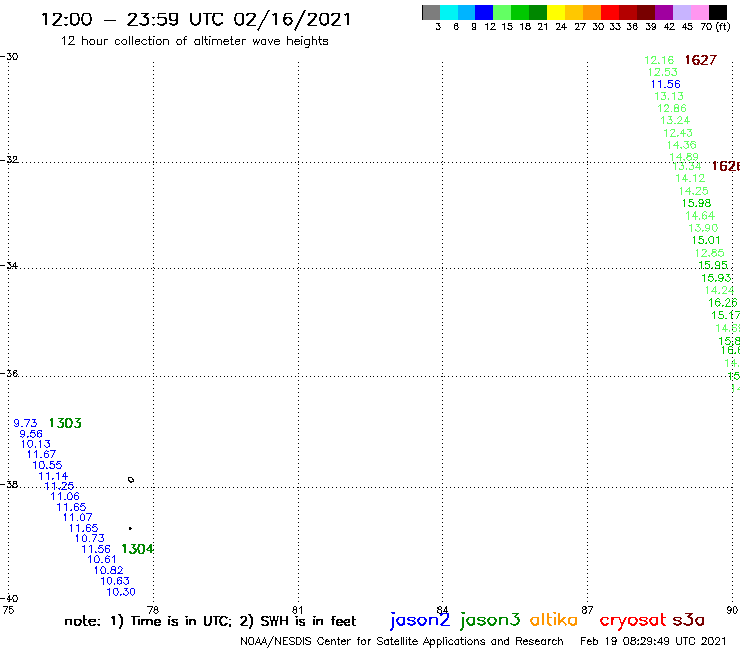Screen dimensions: 740x650
Task: Select the wave height value 9.56
Action: 31,433
